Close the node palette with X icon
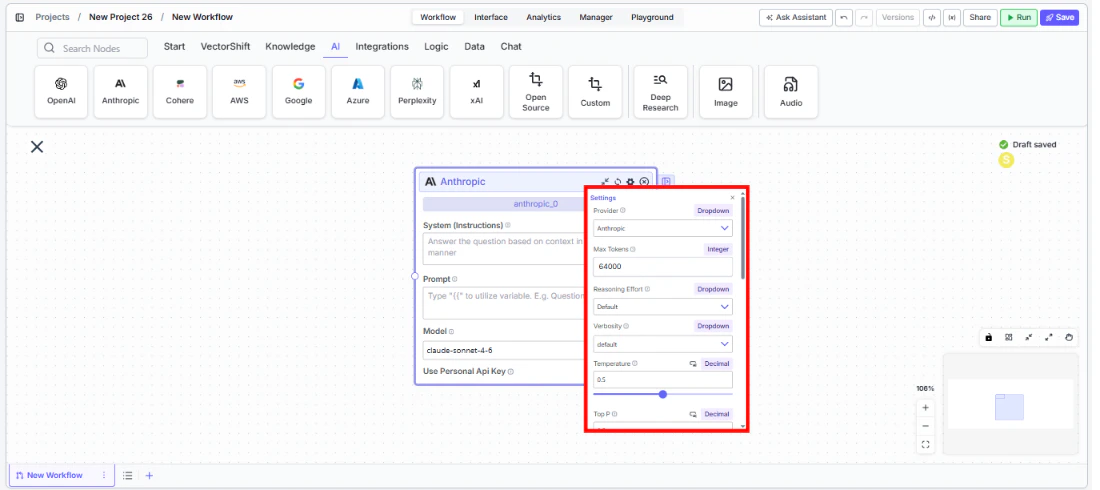Viewport: 1100px width, 490px height. tap(37, 147)
